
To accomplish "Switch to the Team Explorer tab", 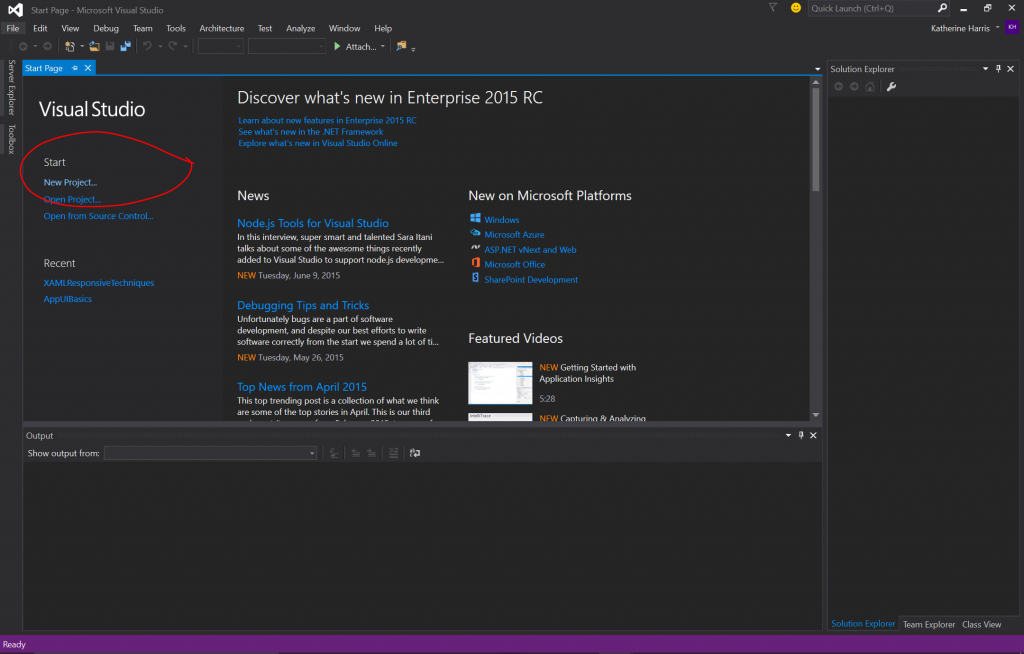I will [x=929, y=624].
